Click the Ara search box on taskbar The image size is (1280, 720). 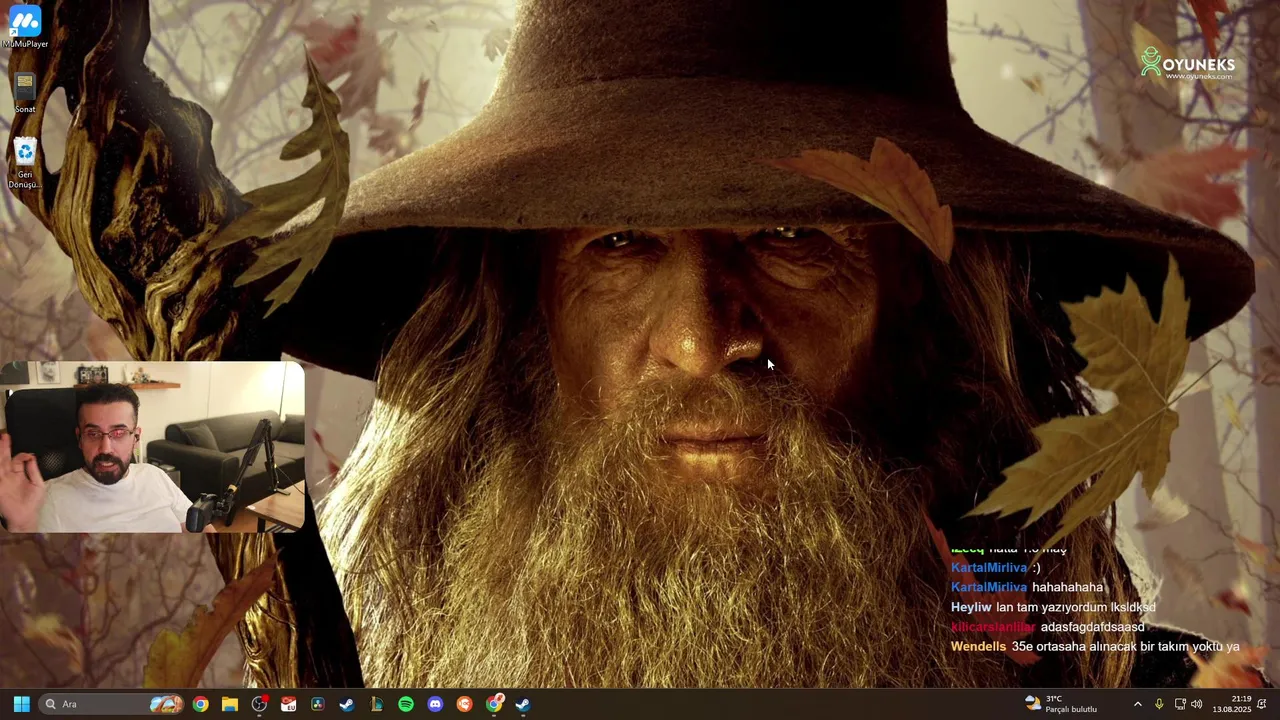coord(112,704)
